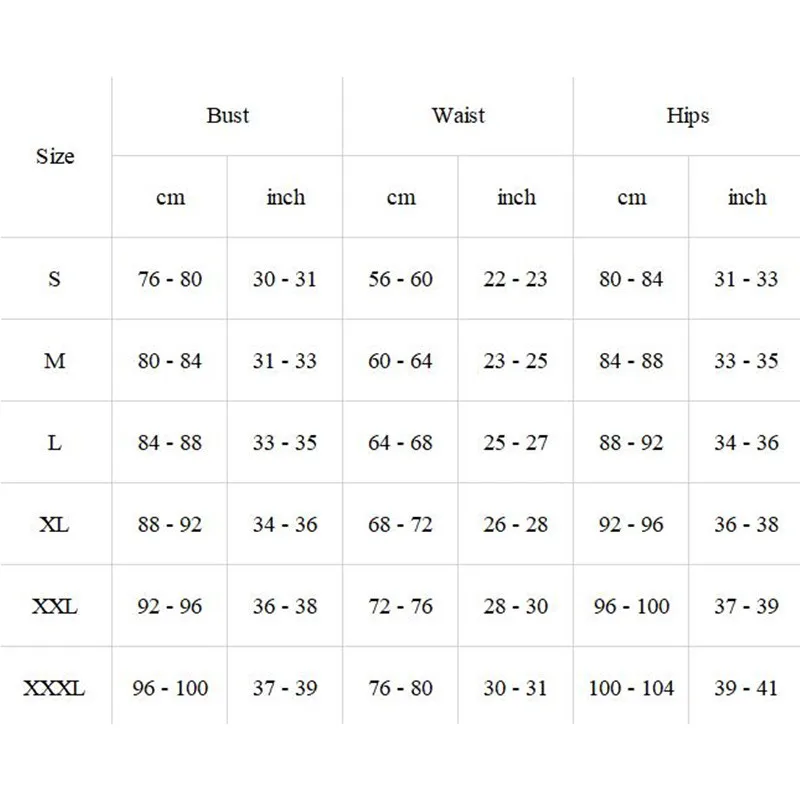Viewport: 800px width, 800px height.
Task: Click the Bust column header
Action: coord(228,116)
